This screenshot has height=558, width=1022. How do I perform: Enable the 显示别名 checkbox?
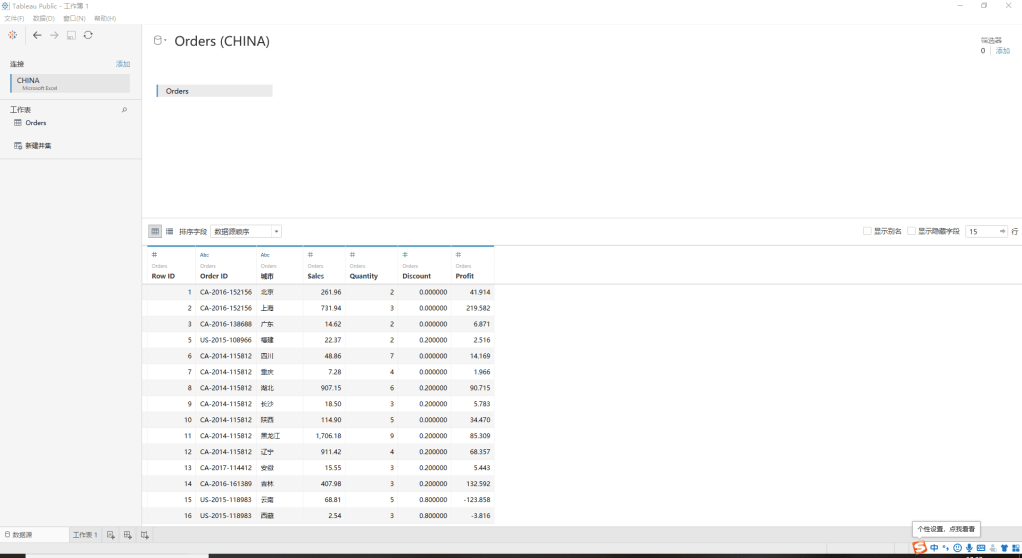click(x=867, y=231)
